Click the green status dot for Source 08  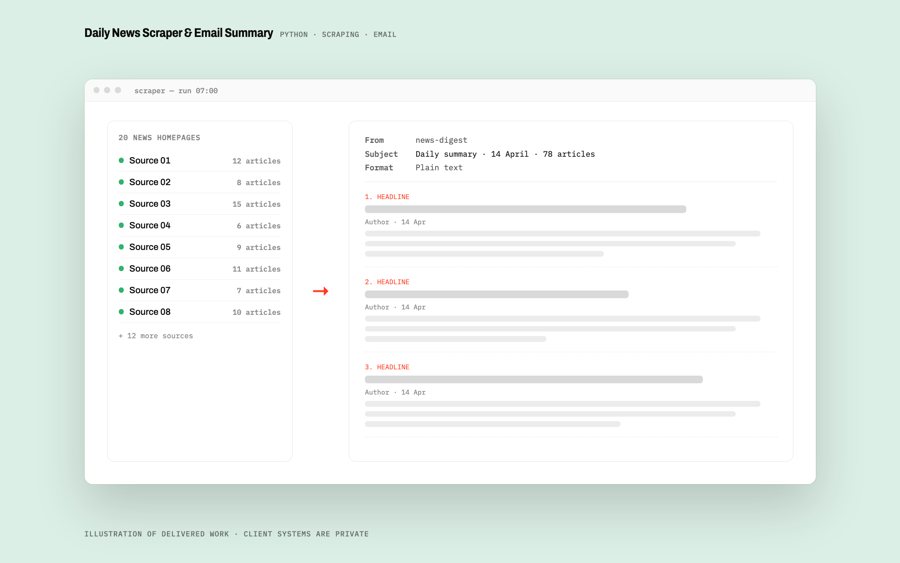121,312
